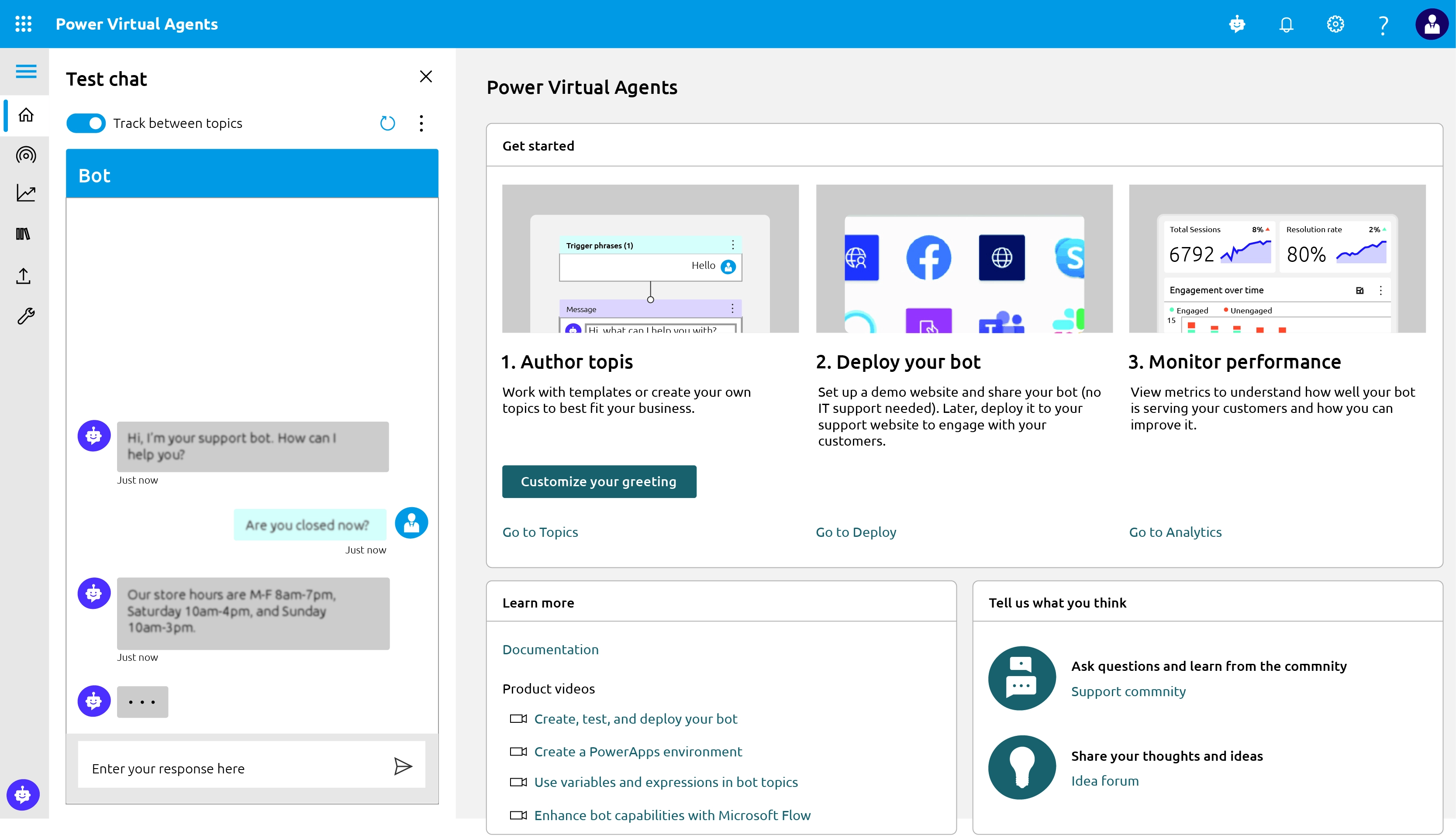The image size is (1456, 838).
Task: Click the Enter your response here field
Action: [230, 768]
